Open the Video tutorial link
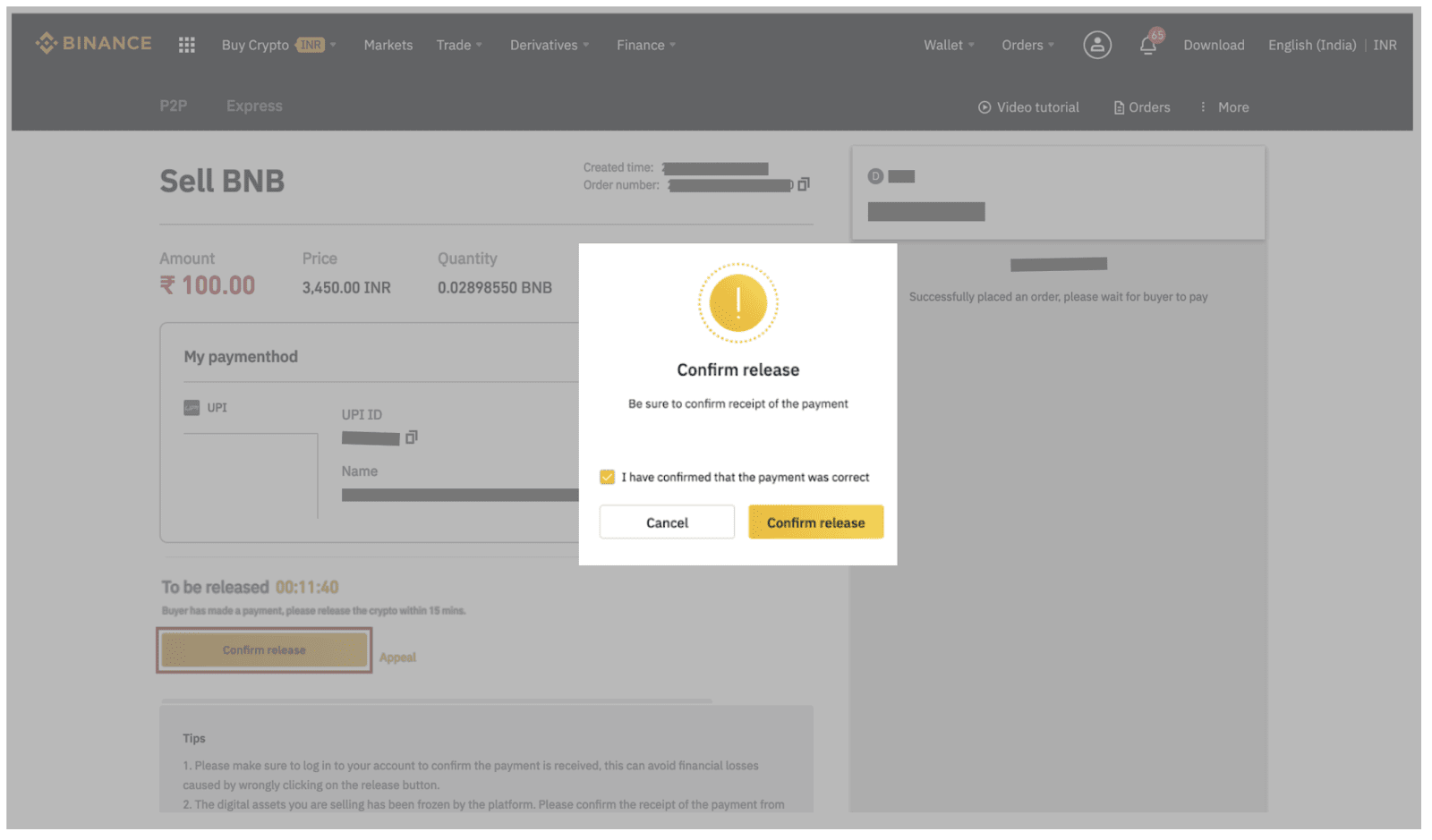This screenshot has width=1432, height=840. (1037, 107)
